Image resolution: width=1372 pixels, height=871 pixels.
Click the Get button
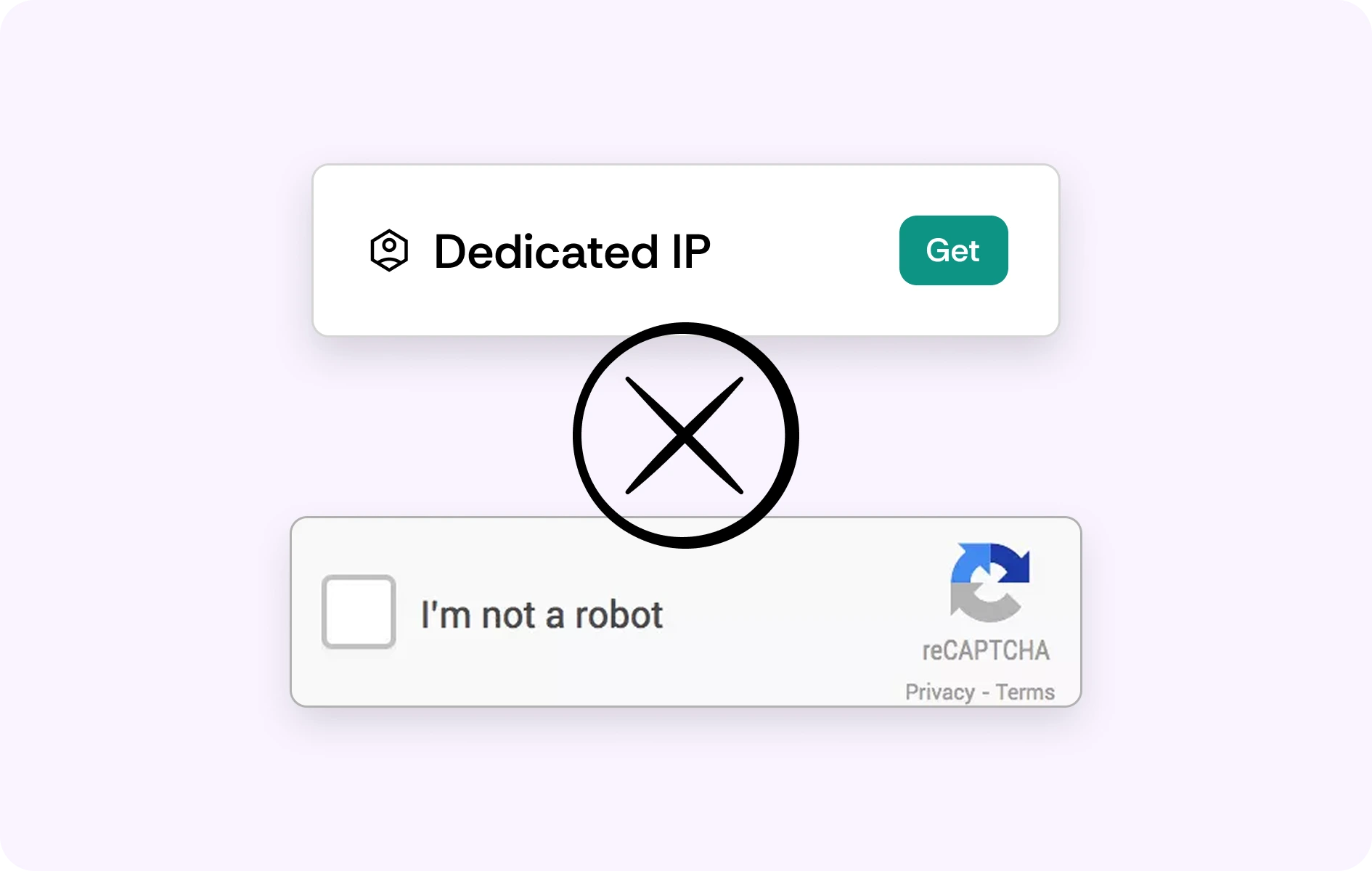tap(953, 250)
